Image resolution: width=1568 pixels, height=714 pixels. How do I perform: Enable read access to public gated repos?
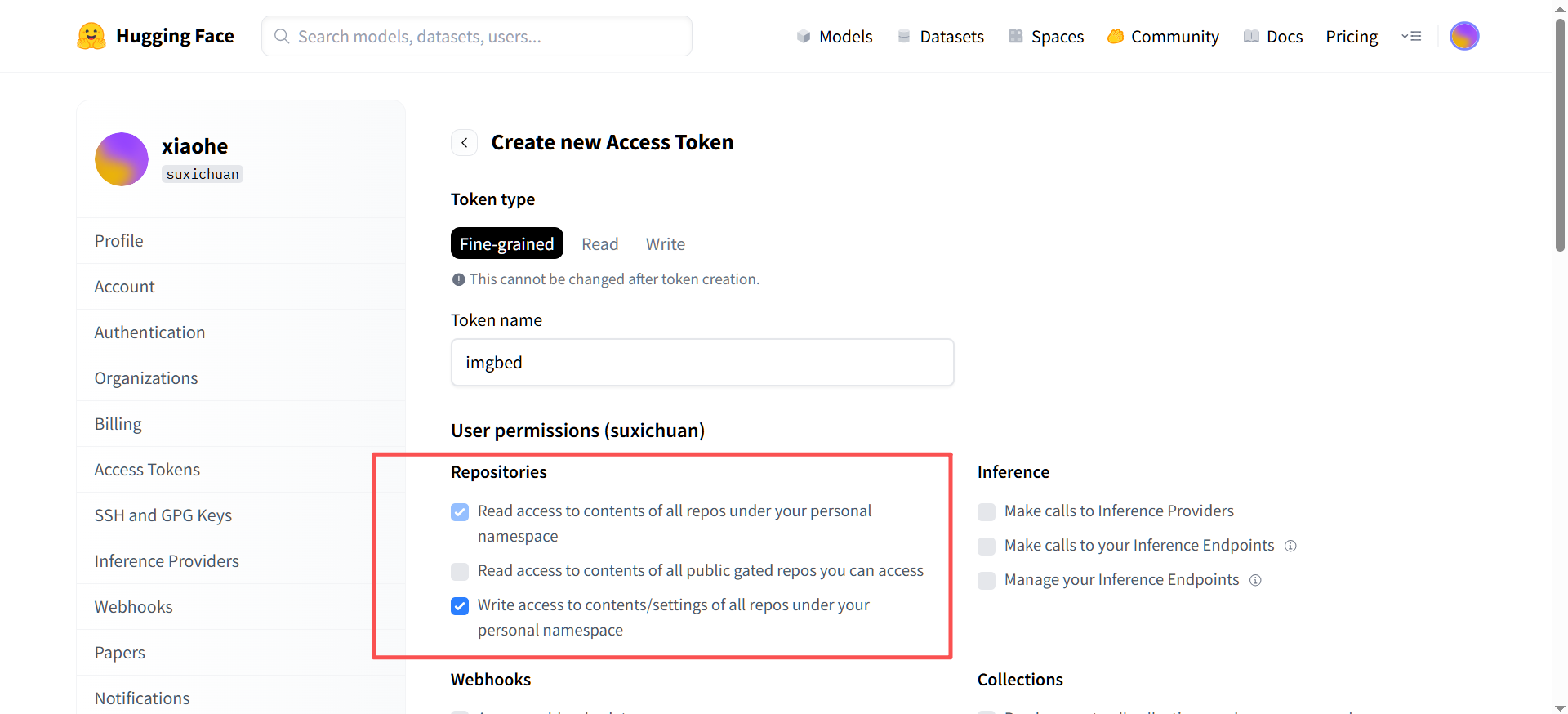click(x=460, y=571)
